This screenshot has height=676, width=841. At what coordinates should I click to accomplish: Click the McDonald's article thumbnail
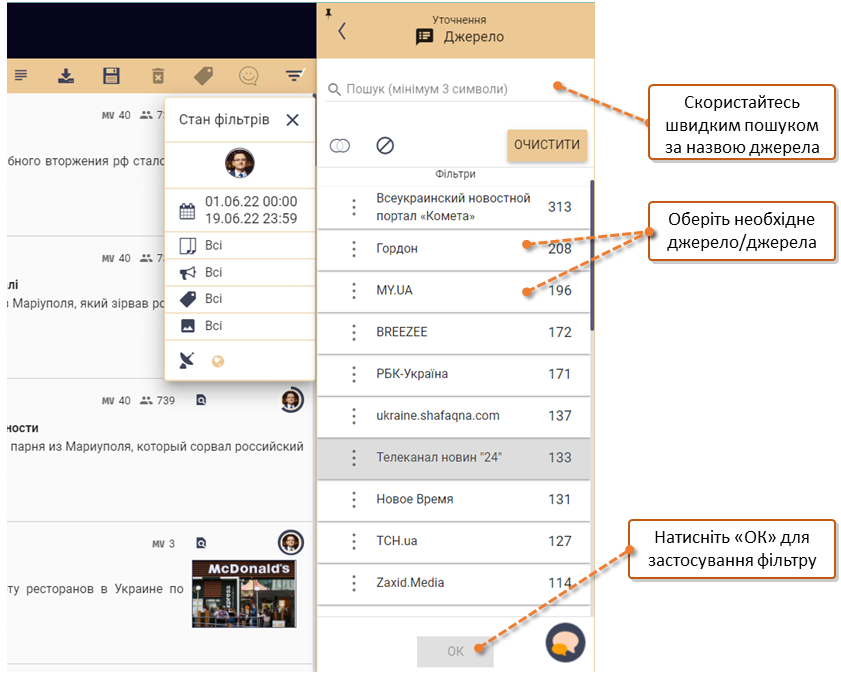[x=244, y=594]
